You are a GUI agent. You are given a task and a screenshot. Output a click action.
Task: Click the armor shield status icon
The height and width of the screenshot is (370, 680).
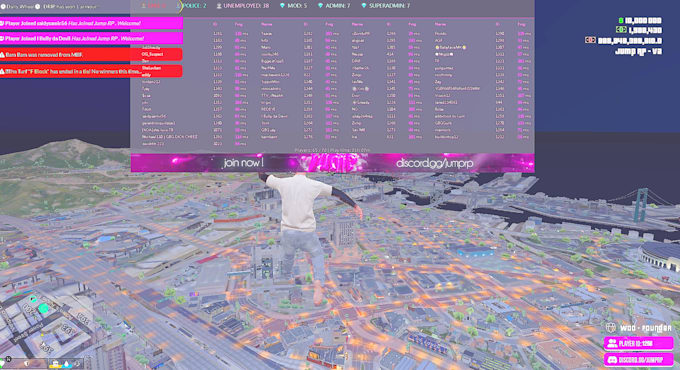26,364
